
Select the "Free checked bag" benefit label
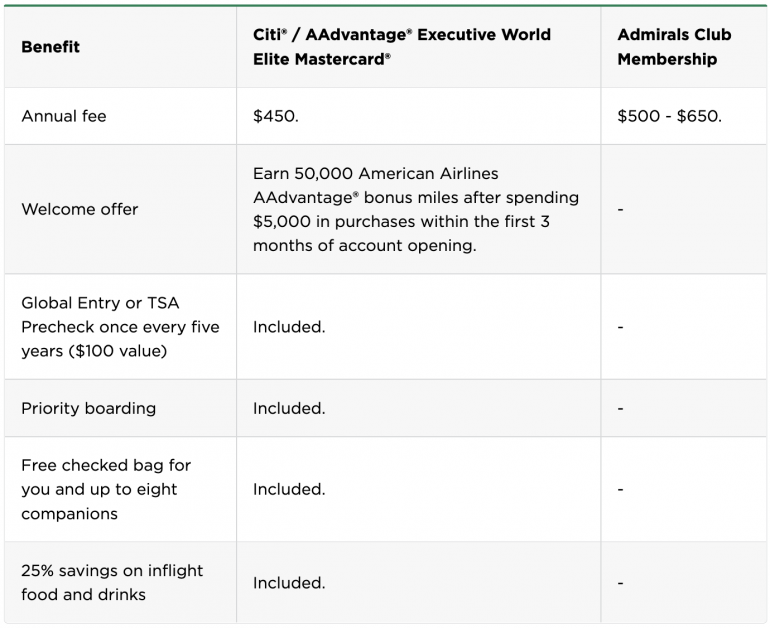(x=106, y=489)
